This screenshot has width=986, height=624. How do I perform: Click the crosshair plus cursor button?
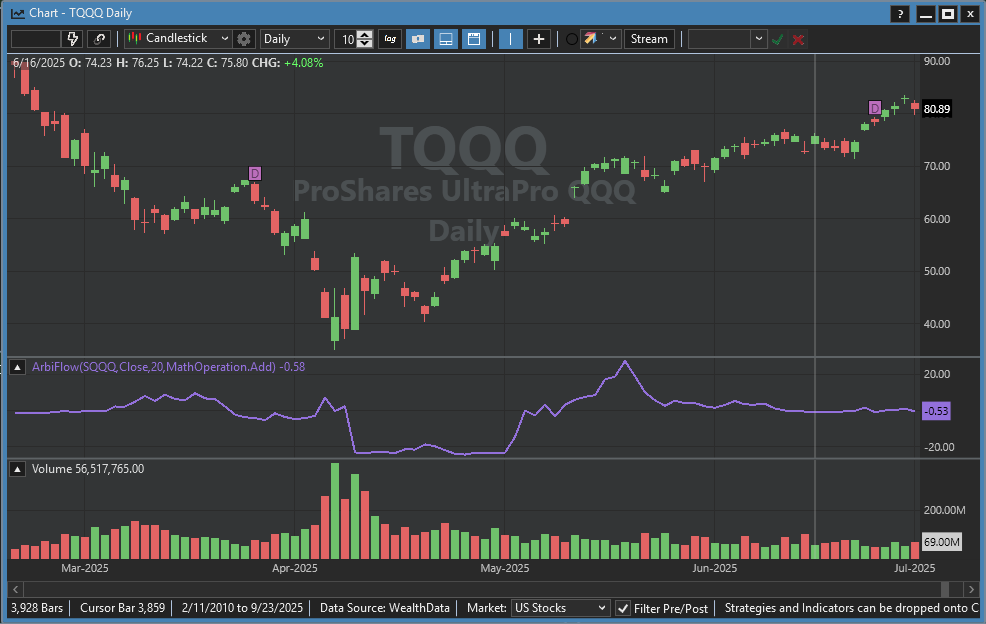coord(539,39)
